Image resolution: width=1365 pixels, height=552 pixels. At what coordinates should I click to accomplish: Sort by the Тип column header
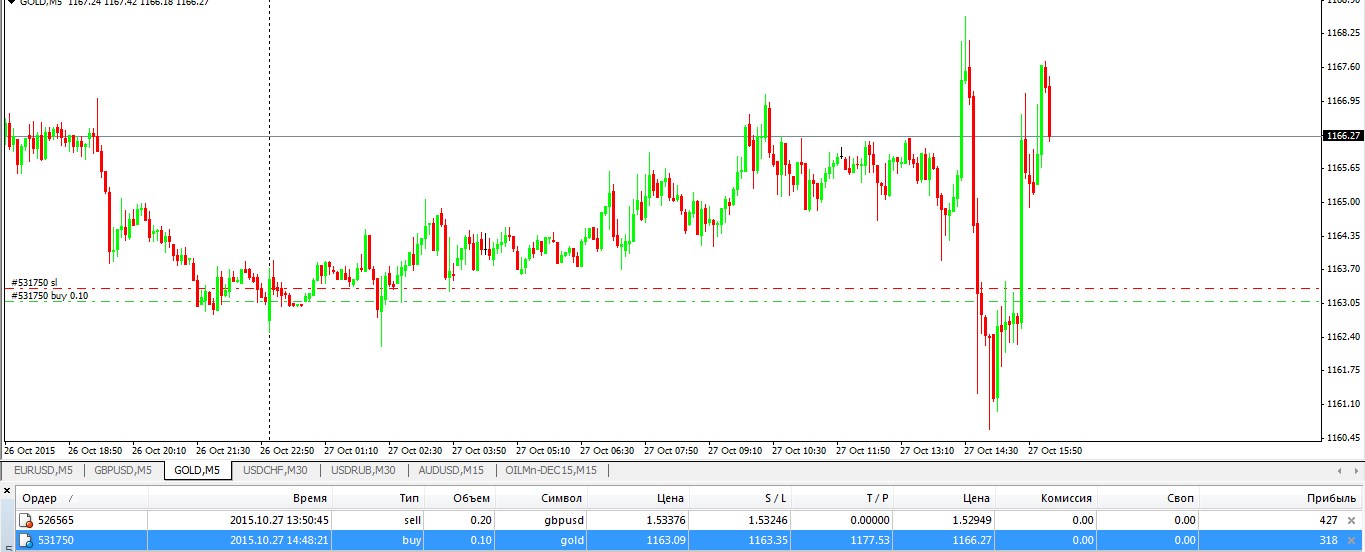(x=378, y=498)
